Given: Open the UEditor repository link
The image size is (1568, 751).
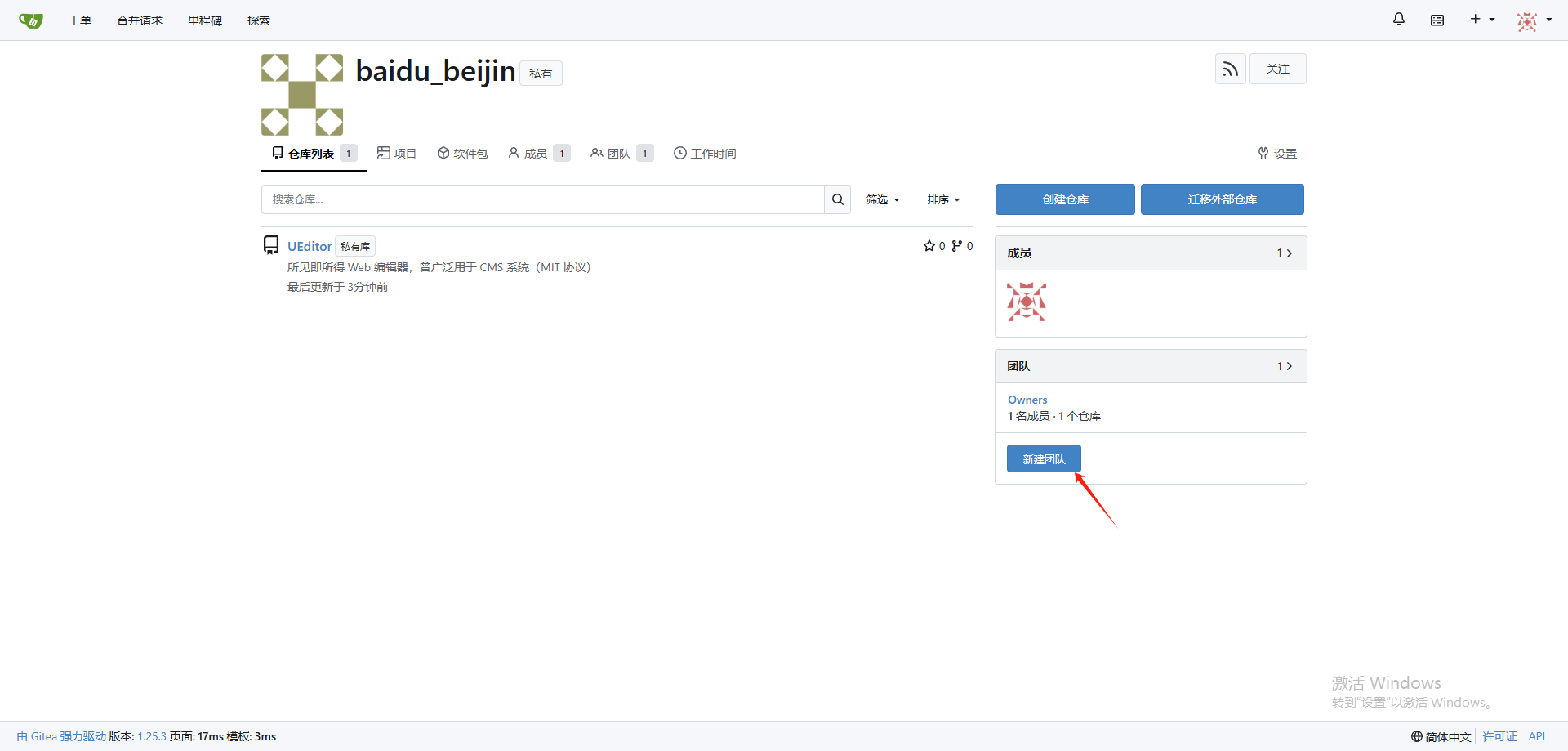Looking at the screenshot, I should 310,246.
